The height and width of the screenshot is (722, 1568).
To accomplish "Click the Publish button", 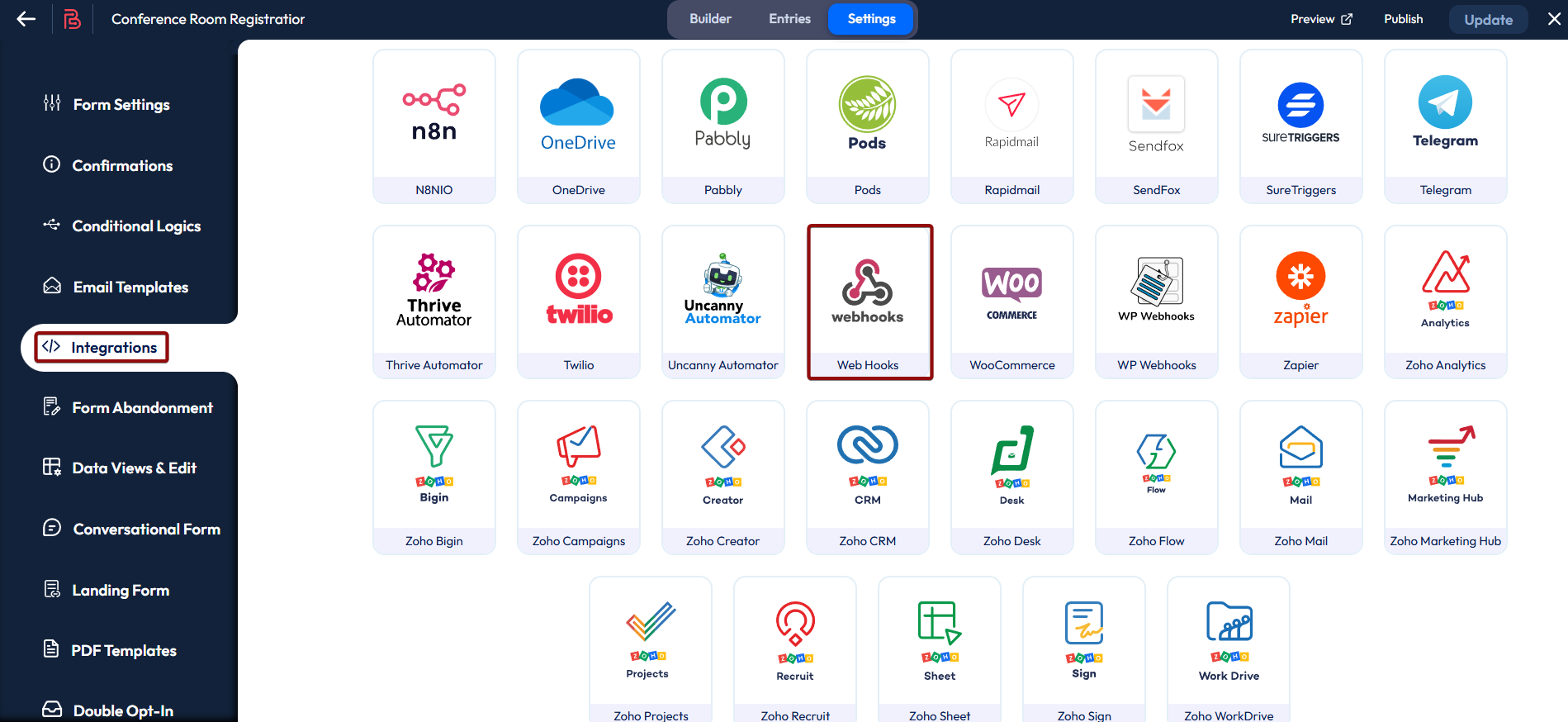I will click(1404, 19).
